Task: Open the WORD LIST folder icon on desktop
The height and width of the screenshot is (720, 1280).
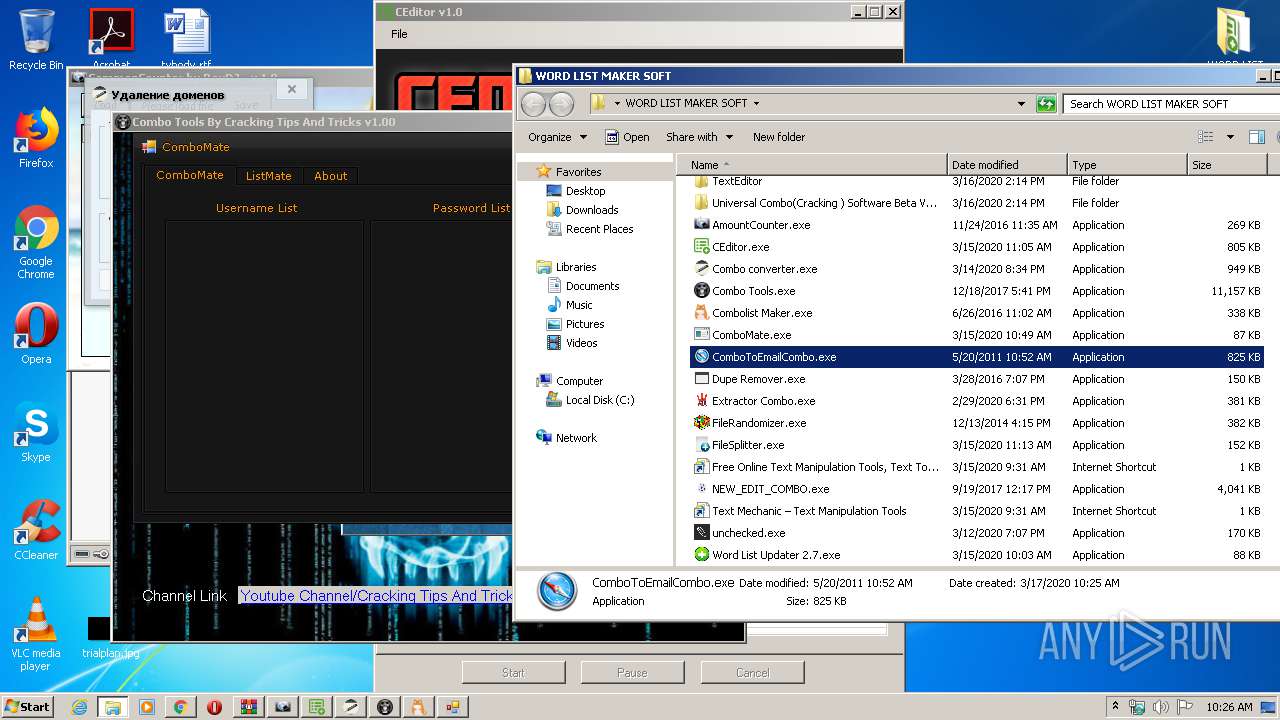Action: tap(1236, 38)
